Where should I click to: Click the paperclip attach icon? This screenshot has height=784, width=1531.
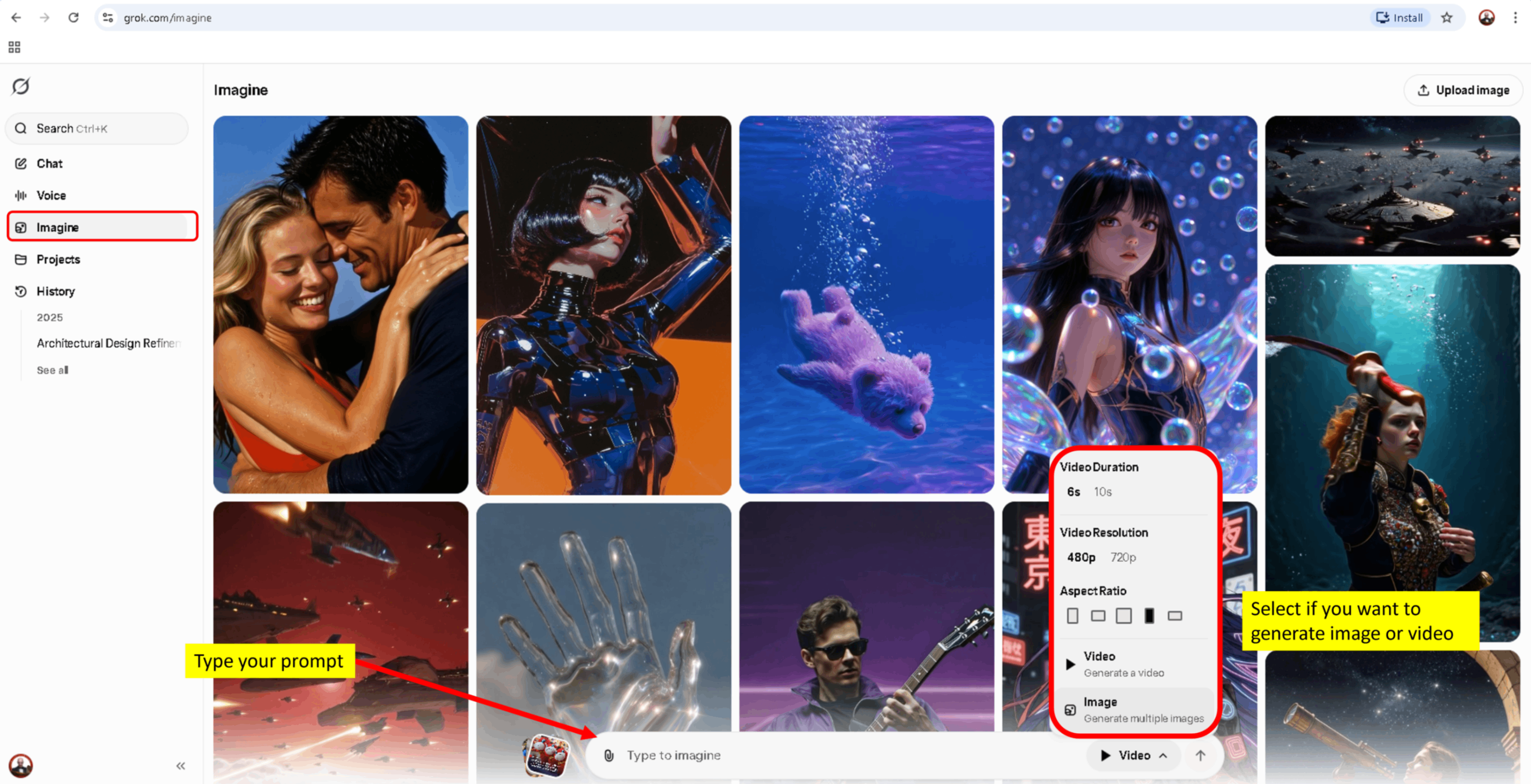coord(609,755)
